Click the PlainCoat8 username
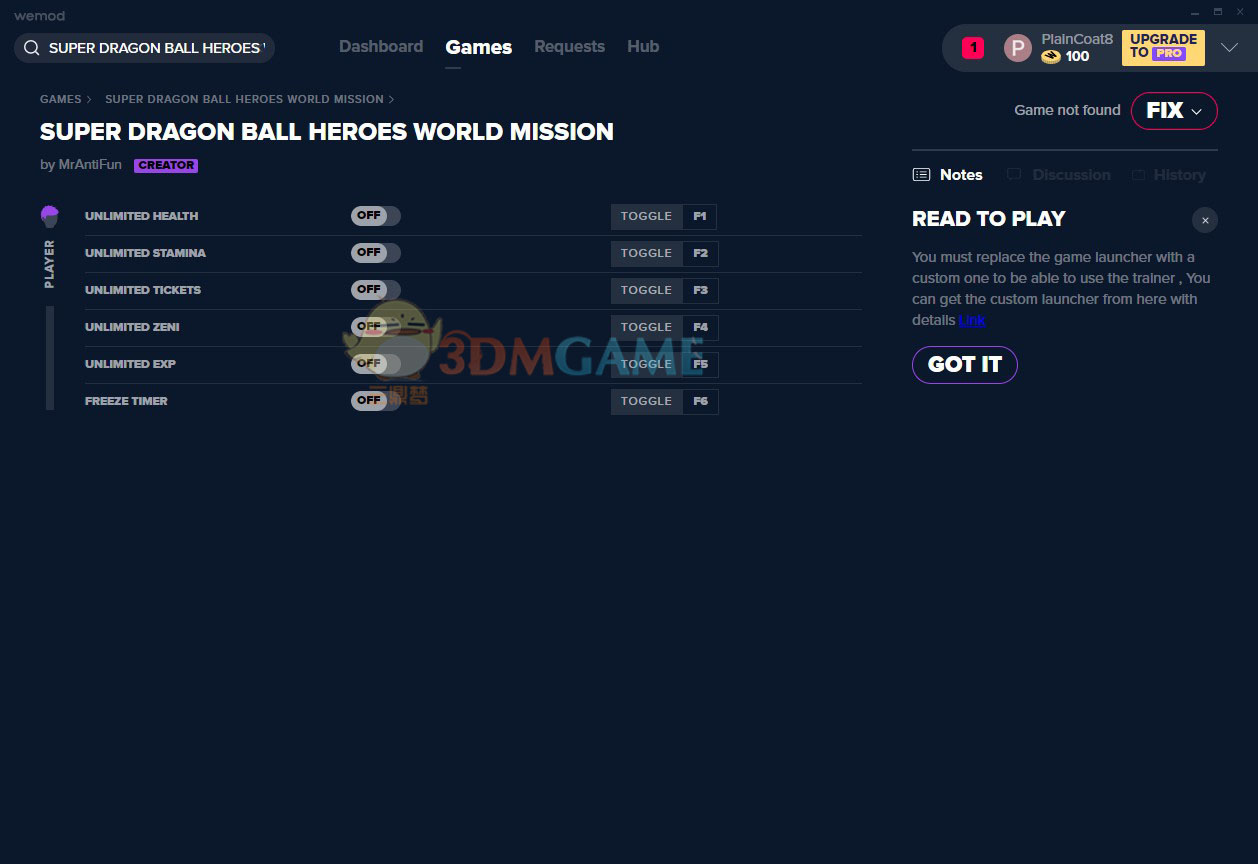This screenshot has width=1258, height=864. pyautogui.click(x=1077, y=39)
